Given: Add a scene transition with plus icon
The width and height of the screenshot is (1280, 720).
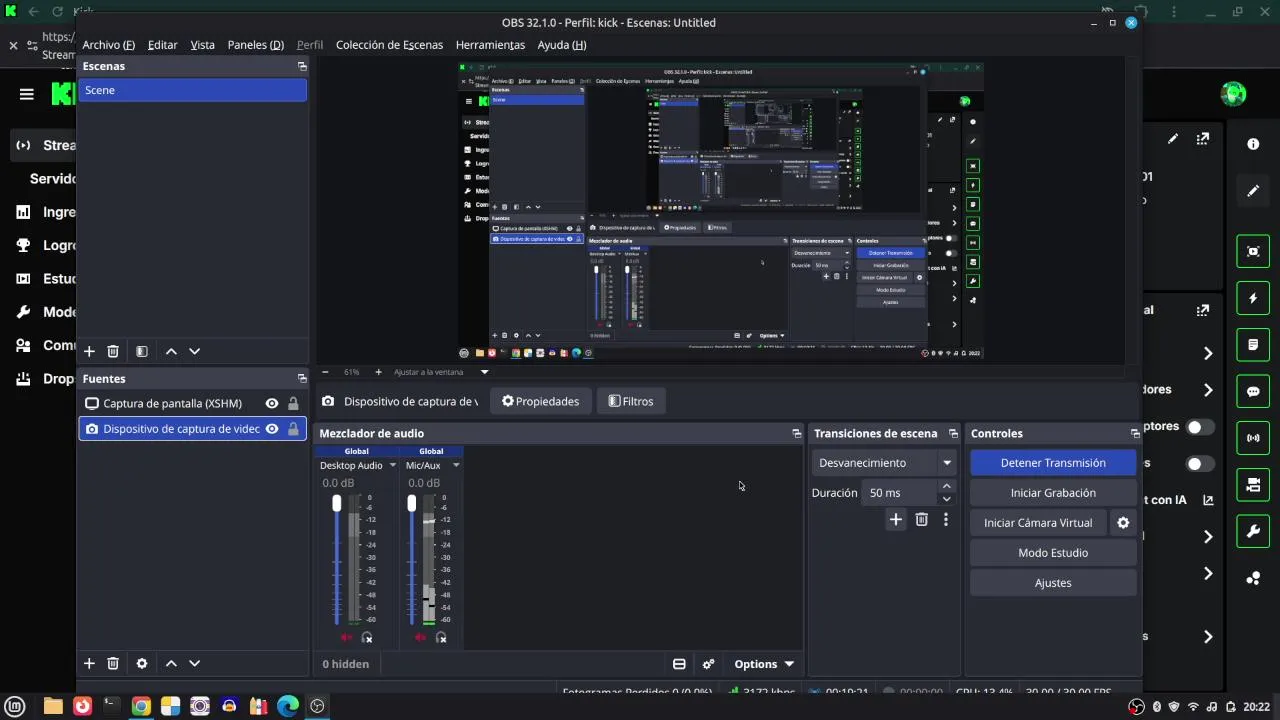Looking at the screenshot, I should point(896,519).
